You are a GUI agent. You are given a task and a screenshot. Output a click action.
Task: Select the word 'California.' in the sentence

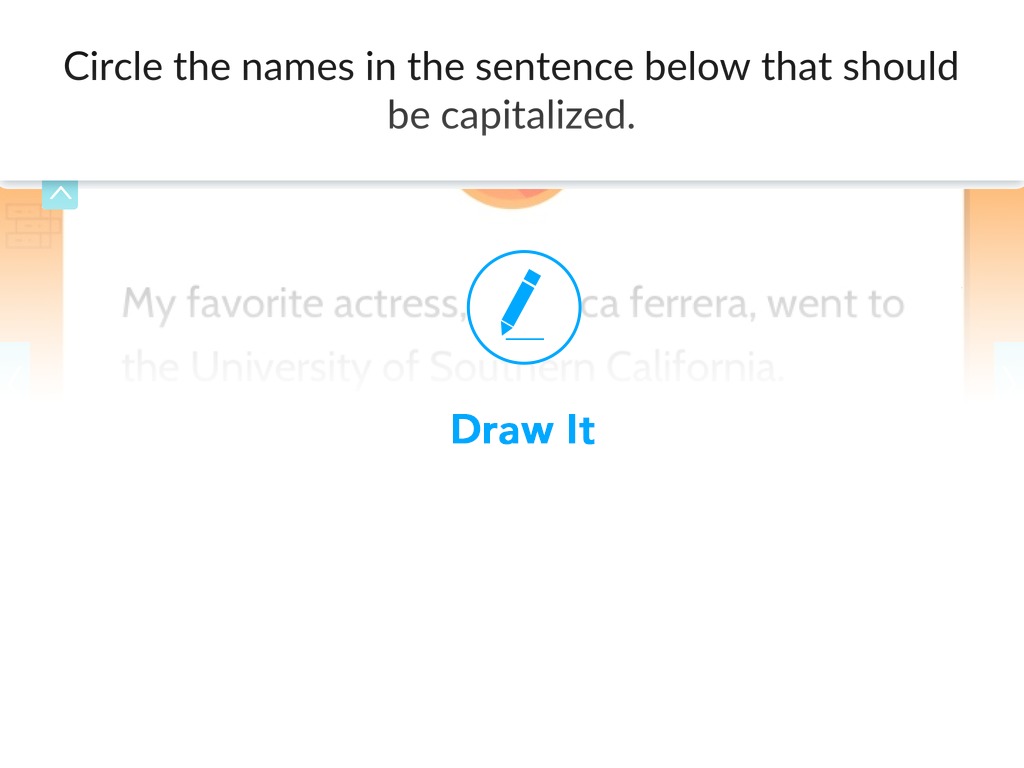(695, 366)
